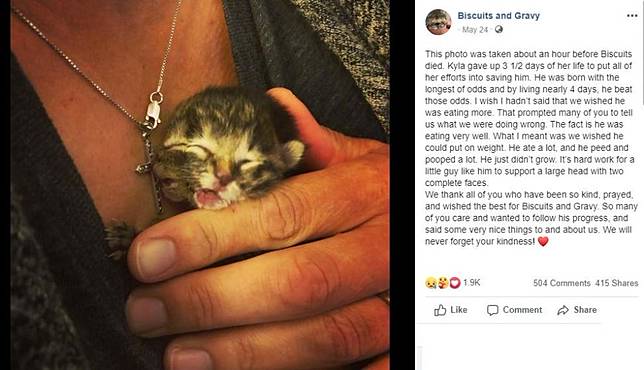Click the Share button label
Viewport: 644px width, 370px height.
(585, 310)
